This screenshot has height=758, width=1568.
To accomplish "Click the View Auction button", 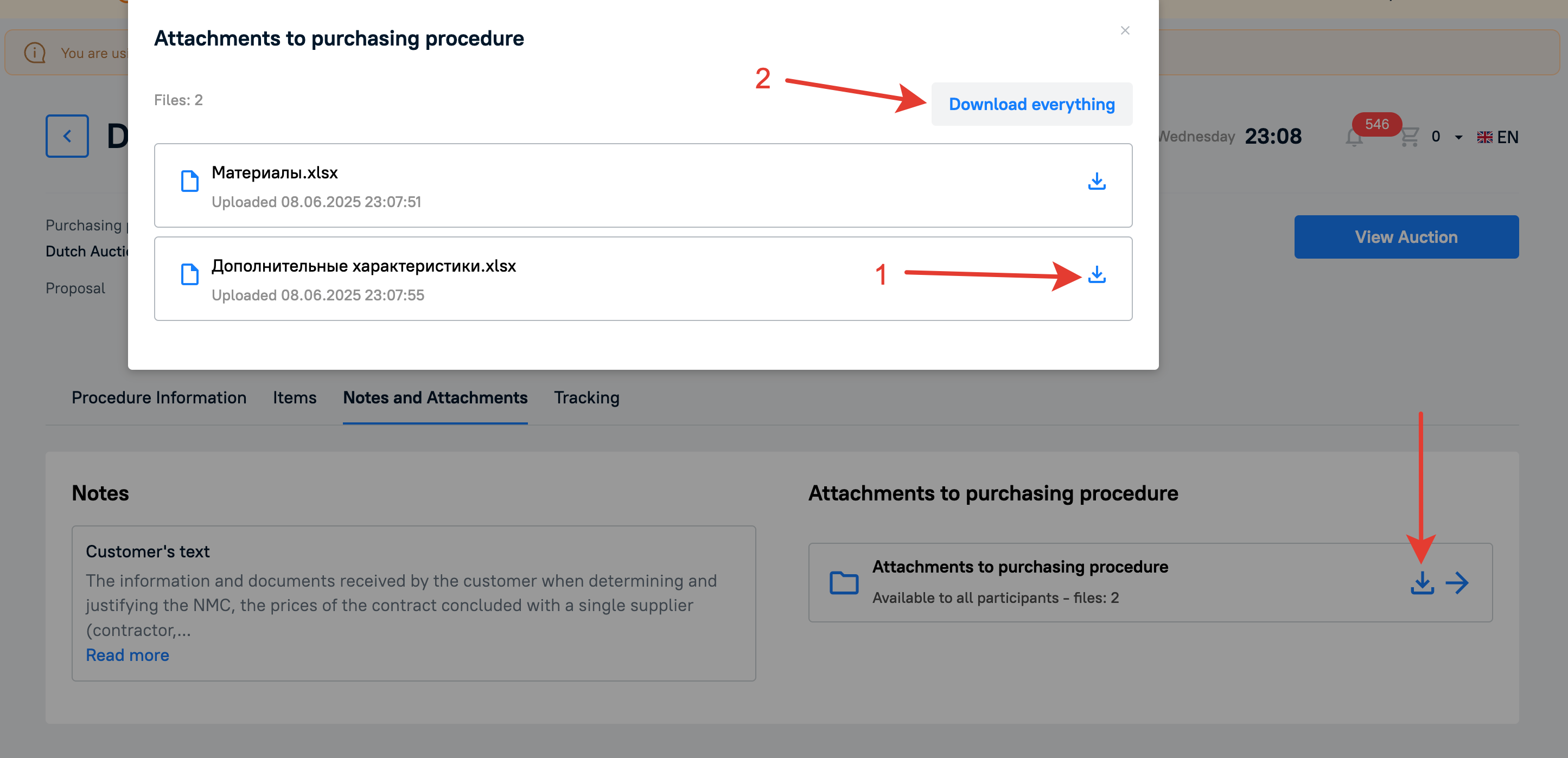I will coord(1405,237).
